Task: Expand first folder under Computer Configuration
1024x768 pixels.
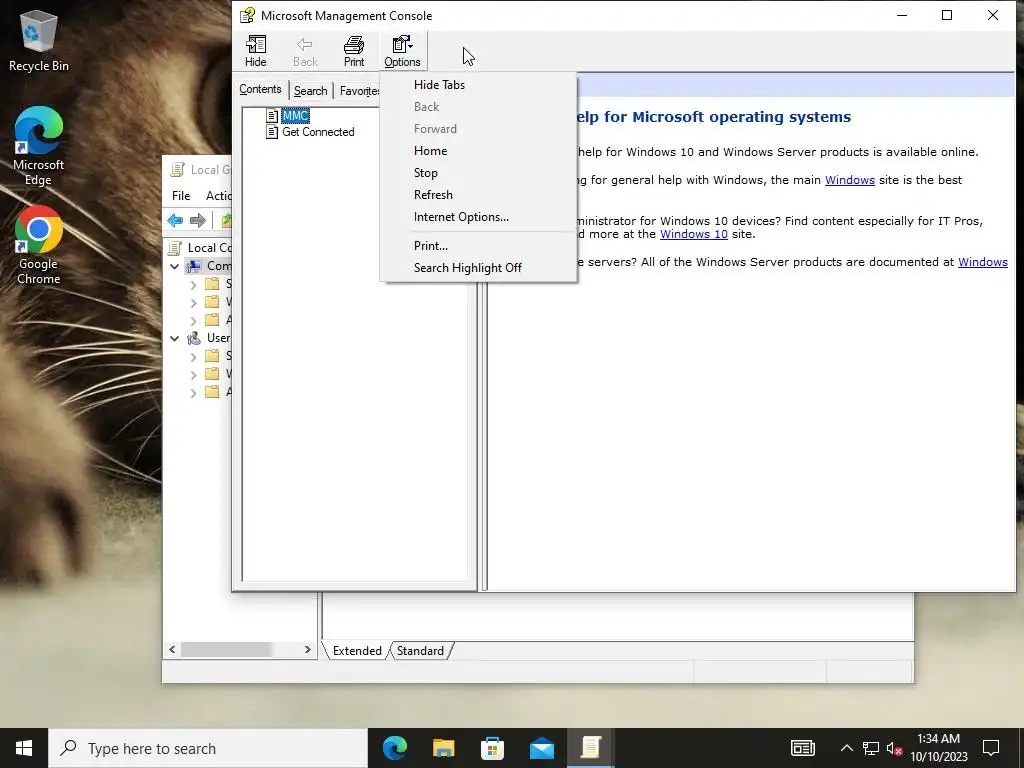Action: click(193, 285)
